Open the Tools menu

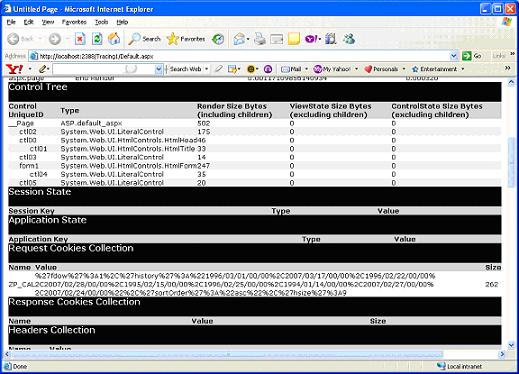coord(101,22)
